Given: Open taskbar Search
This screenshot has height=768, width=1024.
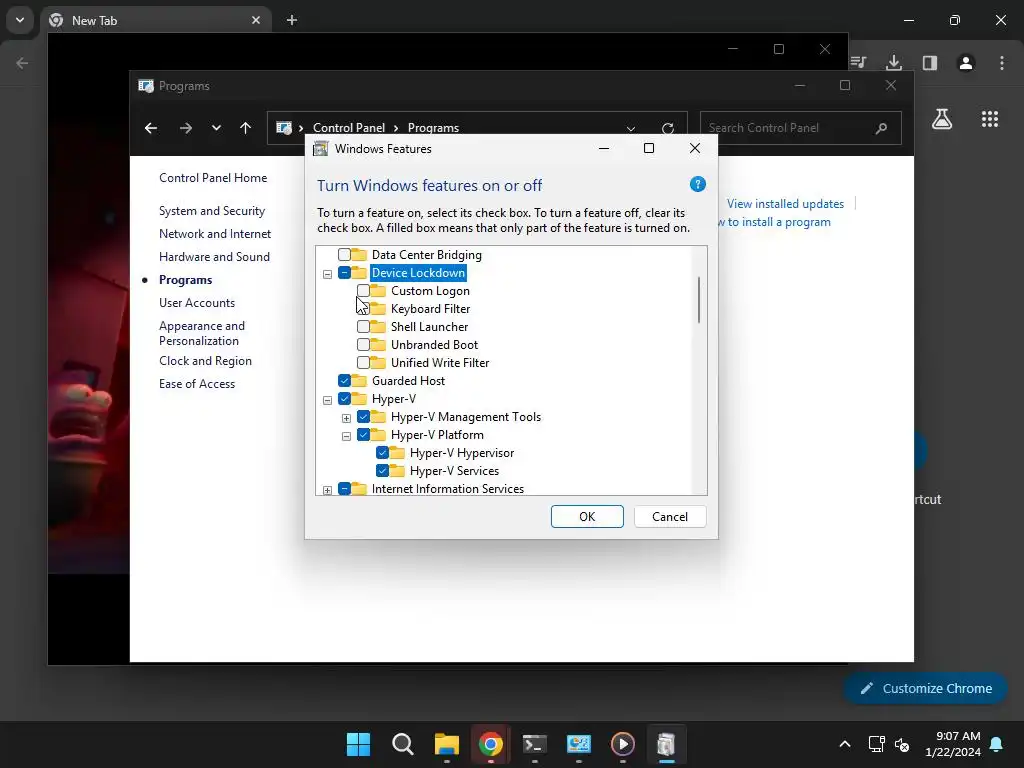Looking at the screenshot, I should click(x=402, y=744).
